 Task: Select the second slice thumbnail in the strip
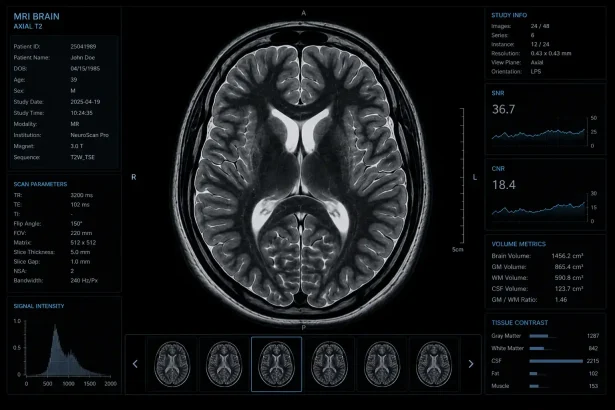(x=224, y=364)
